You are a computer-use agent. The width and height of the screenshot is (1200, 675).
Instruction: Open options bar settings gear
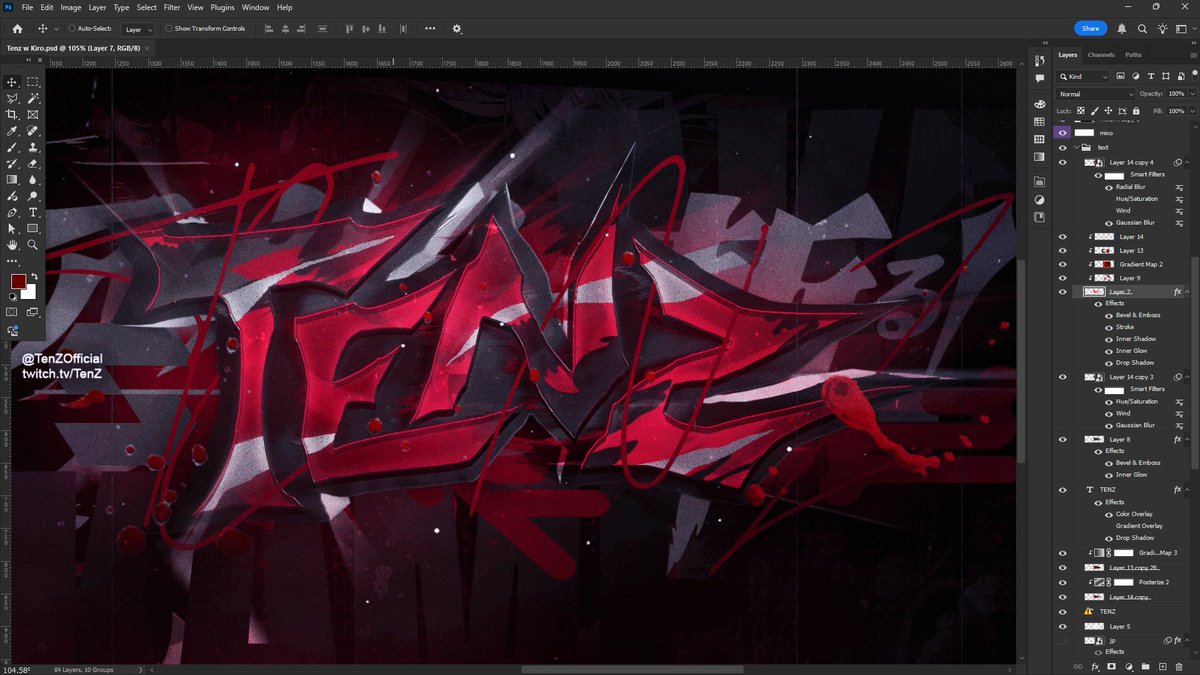pos(457,29)
